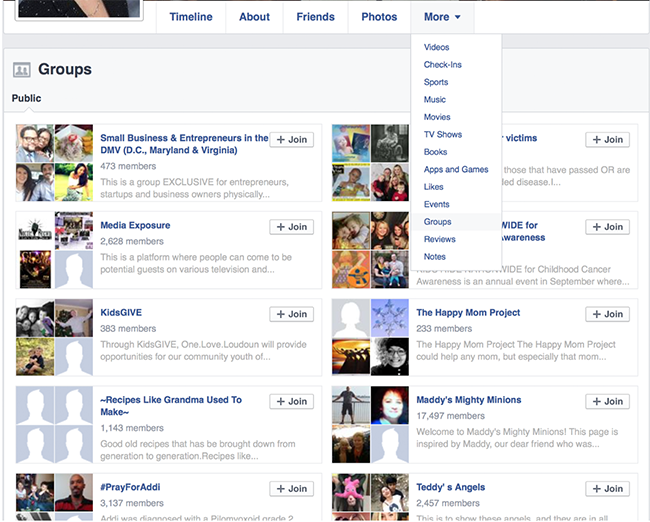Switch to the Friends tab
Viewport: 650px width, 522px height.
tap(315, 17)
